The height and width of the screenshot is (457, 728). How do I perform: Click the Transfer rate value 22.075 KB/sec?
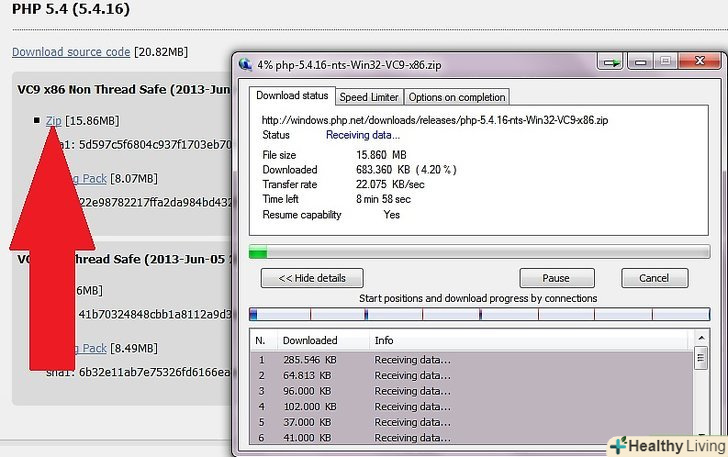[x=390, y=184]
